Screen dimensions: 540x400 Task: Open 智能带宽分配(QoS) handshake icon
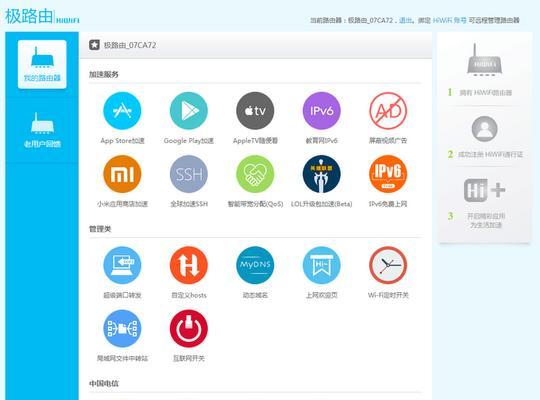[255, 174]
